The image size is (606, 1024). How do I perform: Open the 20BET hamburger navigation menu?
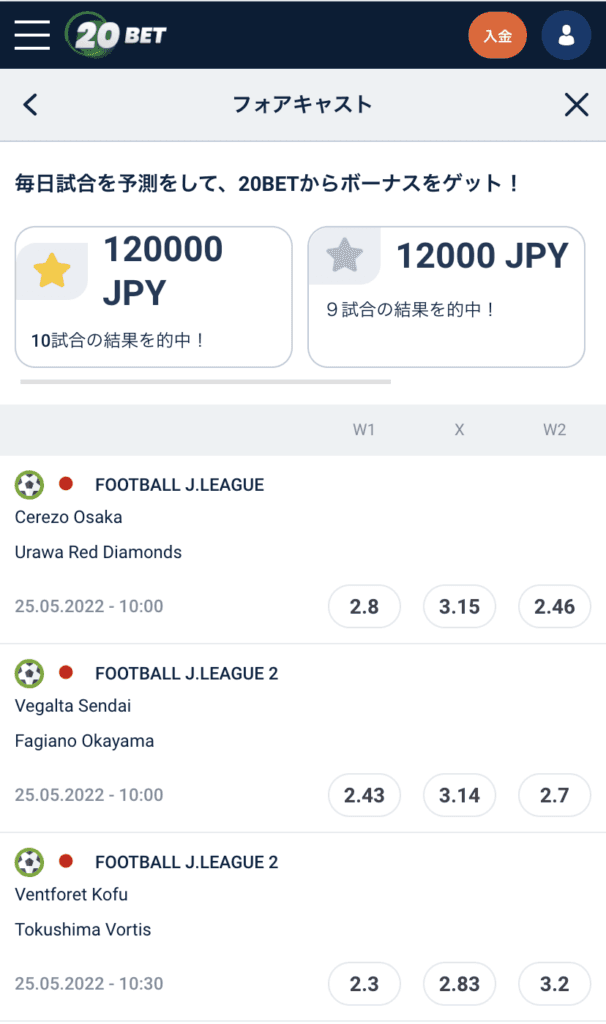[x=31, y=35]
